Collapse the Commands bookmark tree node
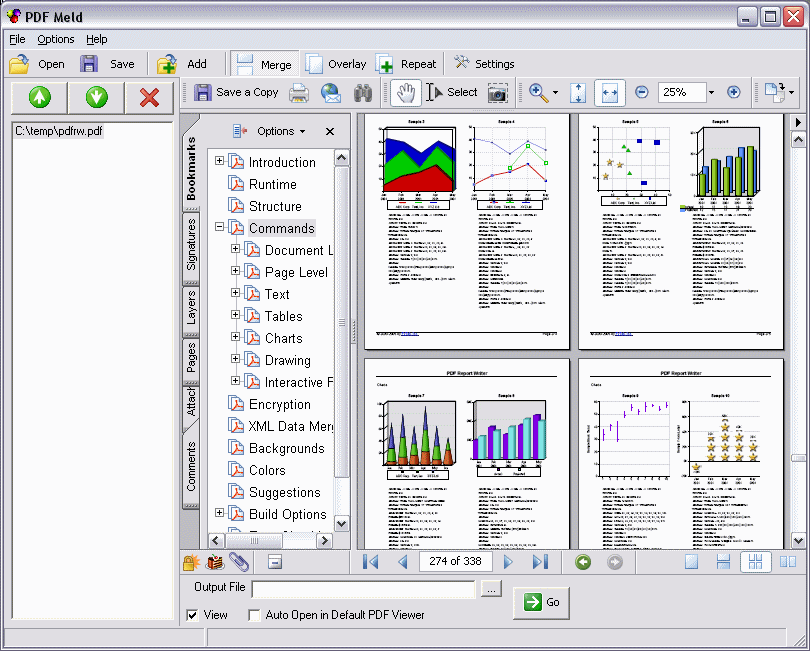The height and width of the screenshot is (651, 810). [x=219, y=228]
